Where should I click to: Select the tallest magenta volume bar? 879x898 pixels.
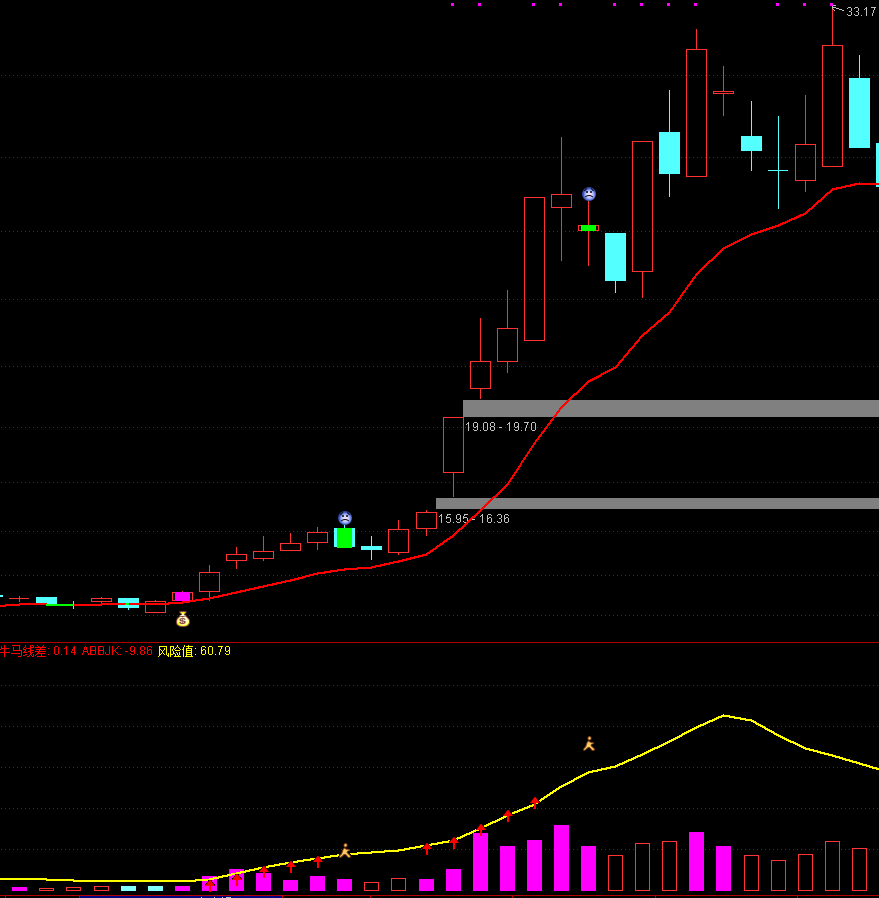[561, 857]
